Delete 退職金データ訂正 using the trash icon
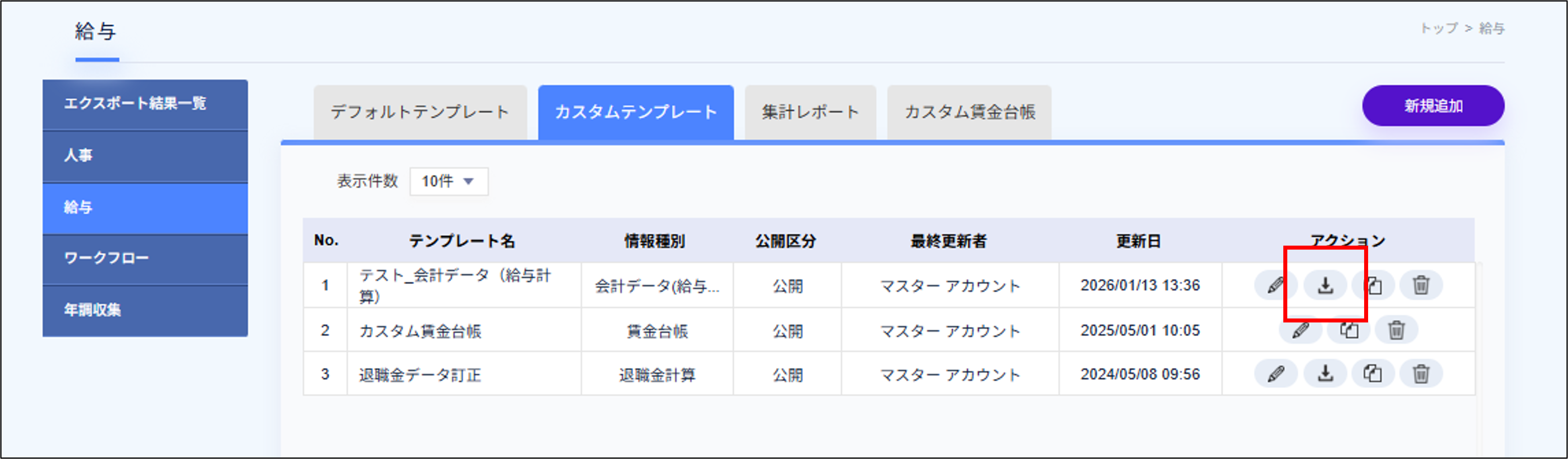 tap(1423, 374)
